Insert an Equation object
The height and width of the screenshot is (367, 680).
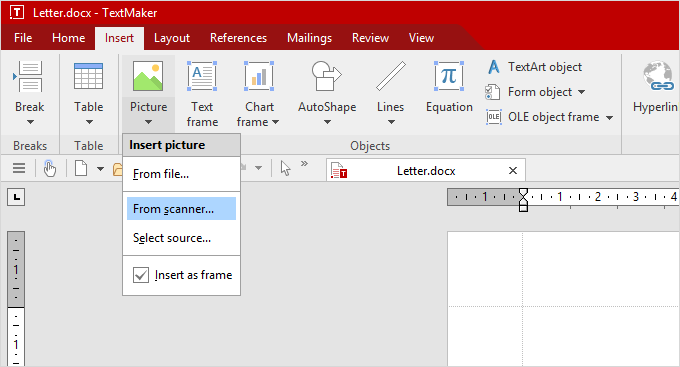pos(449,87)
